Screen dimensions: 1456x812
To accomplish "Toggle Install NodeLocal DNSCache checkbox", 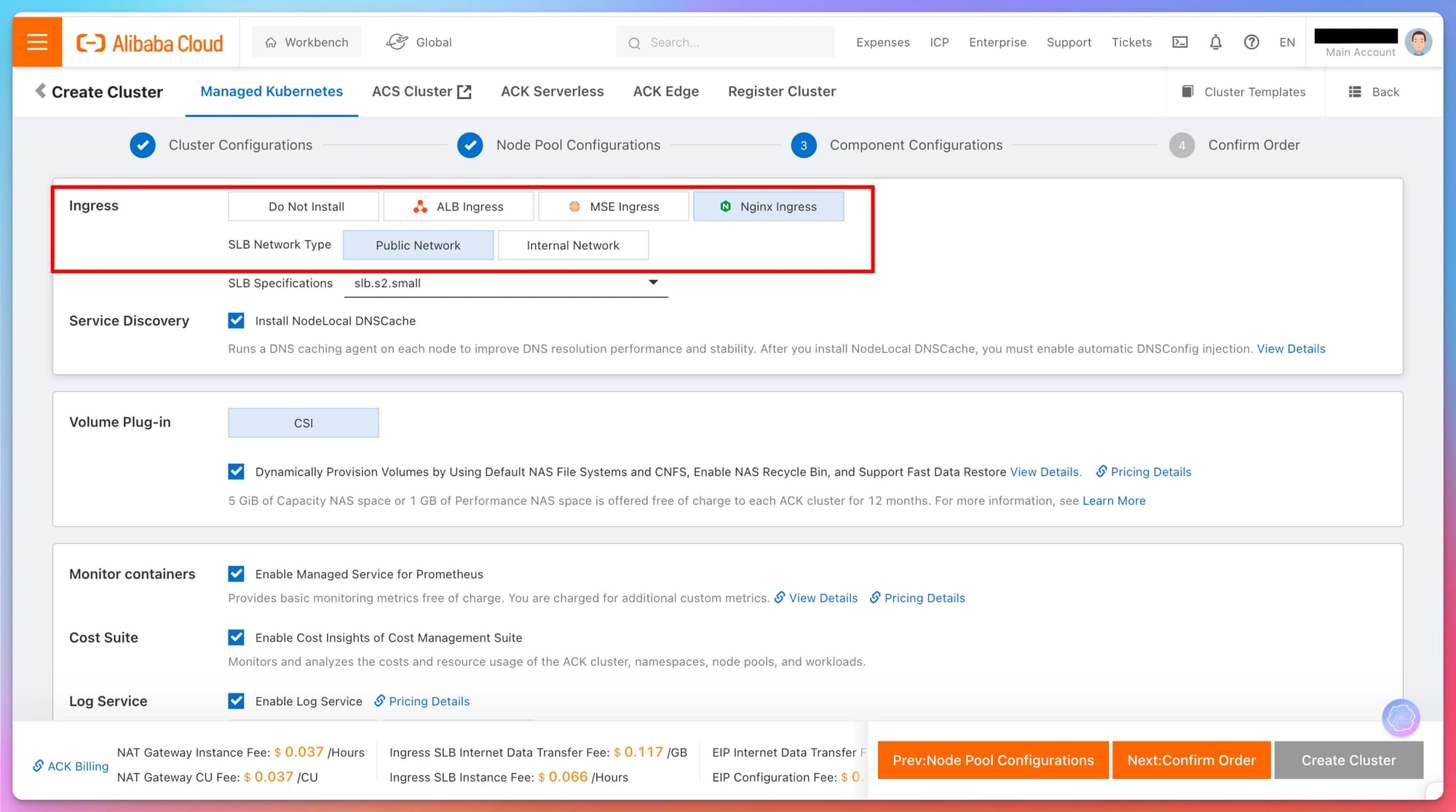I will click(x=236, y=320).
